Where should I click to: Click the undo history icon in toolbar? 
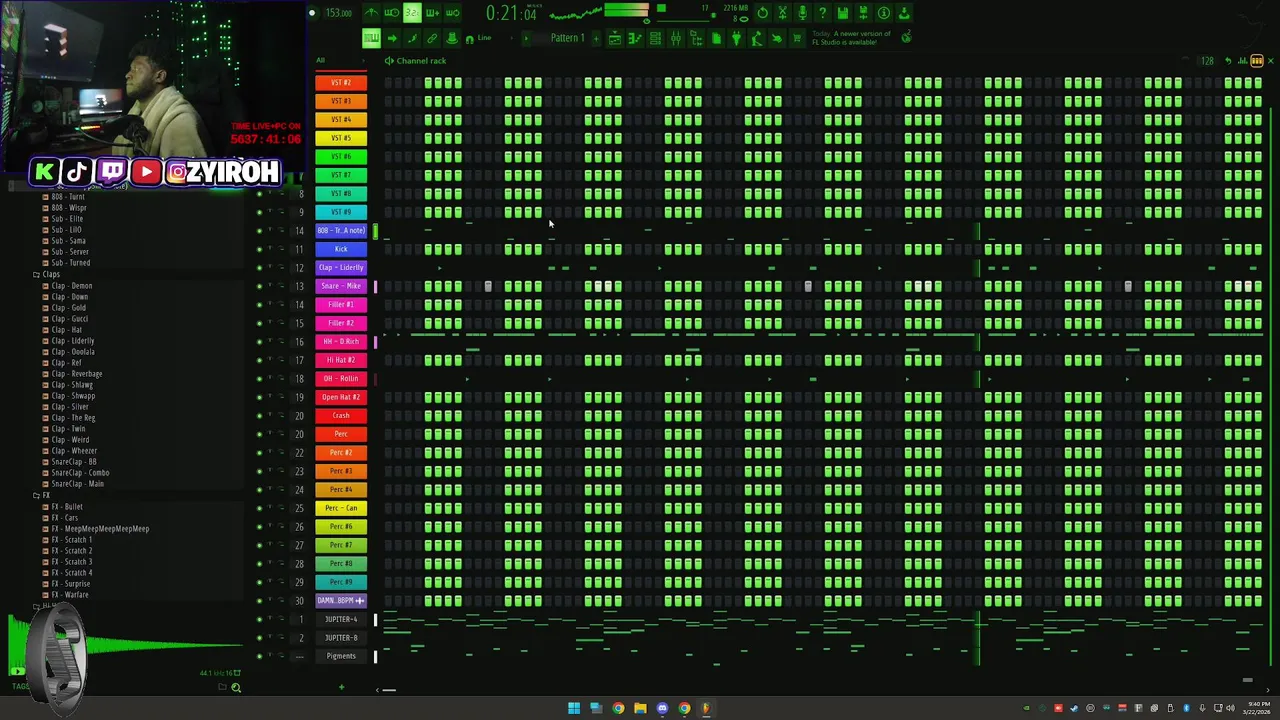click(x=762, y=13)
